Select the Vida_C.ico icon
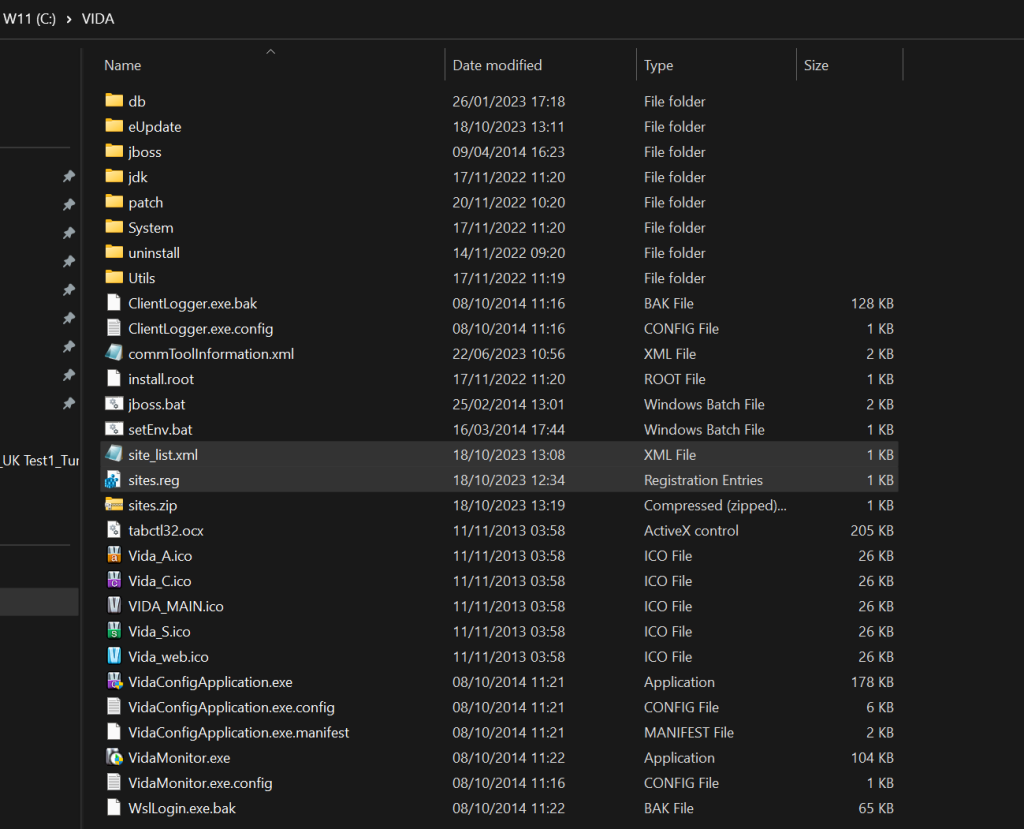Viewport: 1024px width, 829px height. [114, 580]
